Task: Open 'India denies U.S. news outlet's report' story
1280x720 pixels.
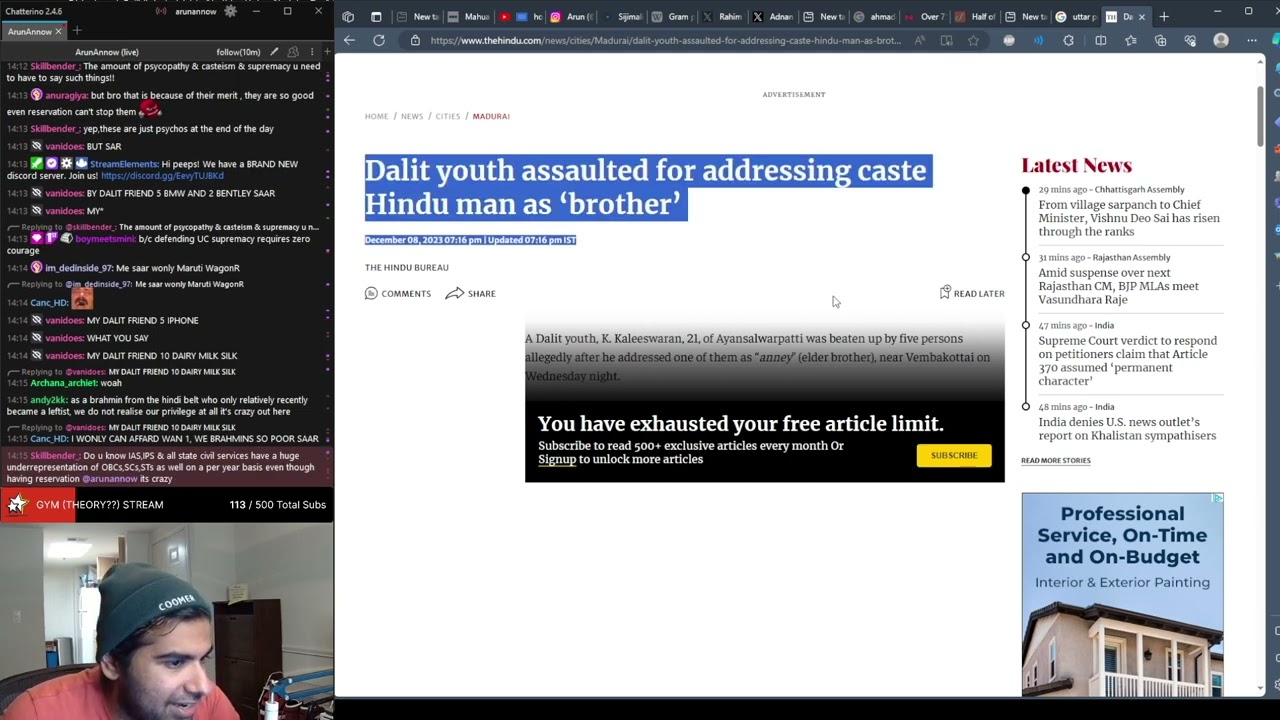Action: pyautogui.click(x=1127, y=429)
